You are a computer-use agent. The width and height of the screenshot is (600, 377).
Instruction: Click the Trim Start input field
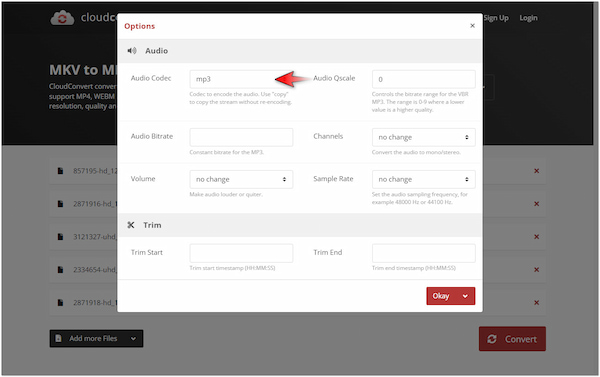[x=241, y=253]
